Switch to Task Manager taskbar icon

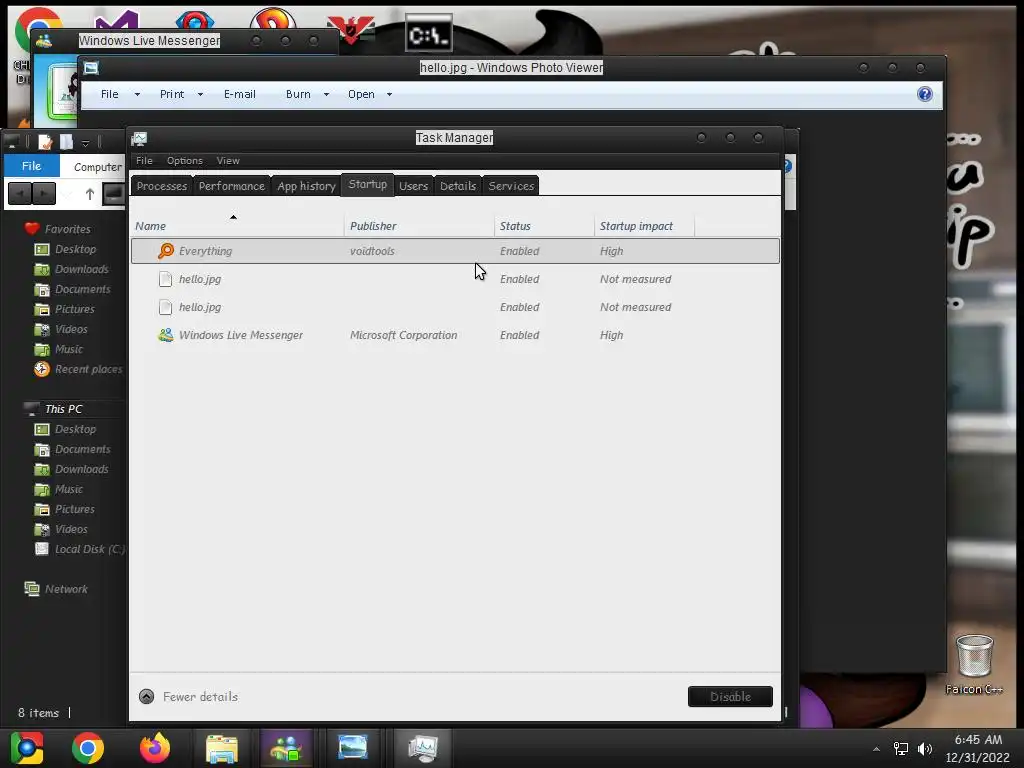[423, 748]
